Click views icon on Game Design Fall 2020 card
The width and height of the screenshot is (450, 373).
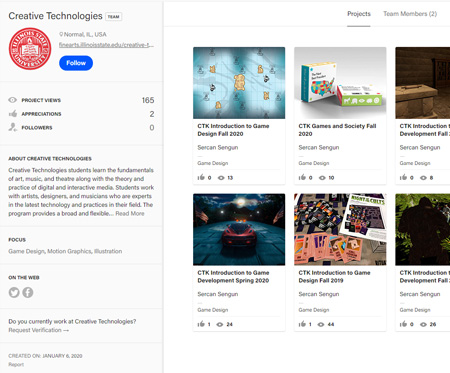click(x=221, y=178)
